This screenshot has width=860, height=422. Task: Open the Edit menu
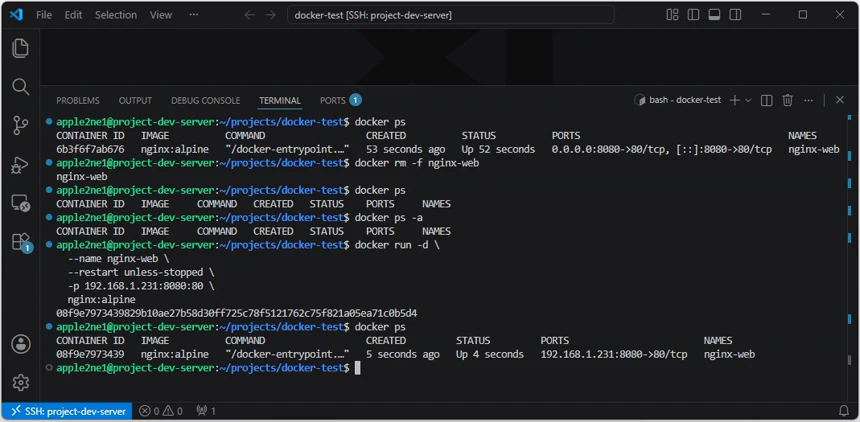(x=73, y=15)
